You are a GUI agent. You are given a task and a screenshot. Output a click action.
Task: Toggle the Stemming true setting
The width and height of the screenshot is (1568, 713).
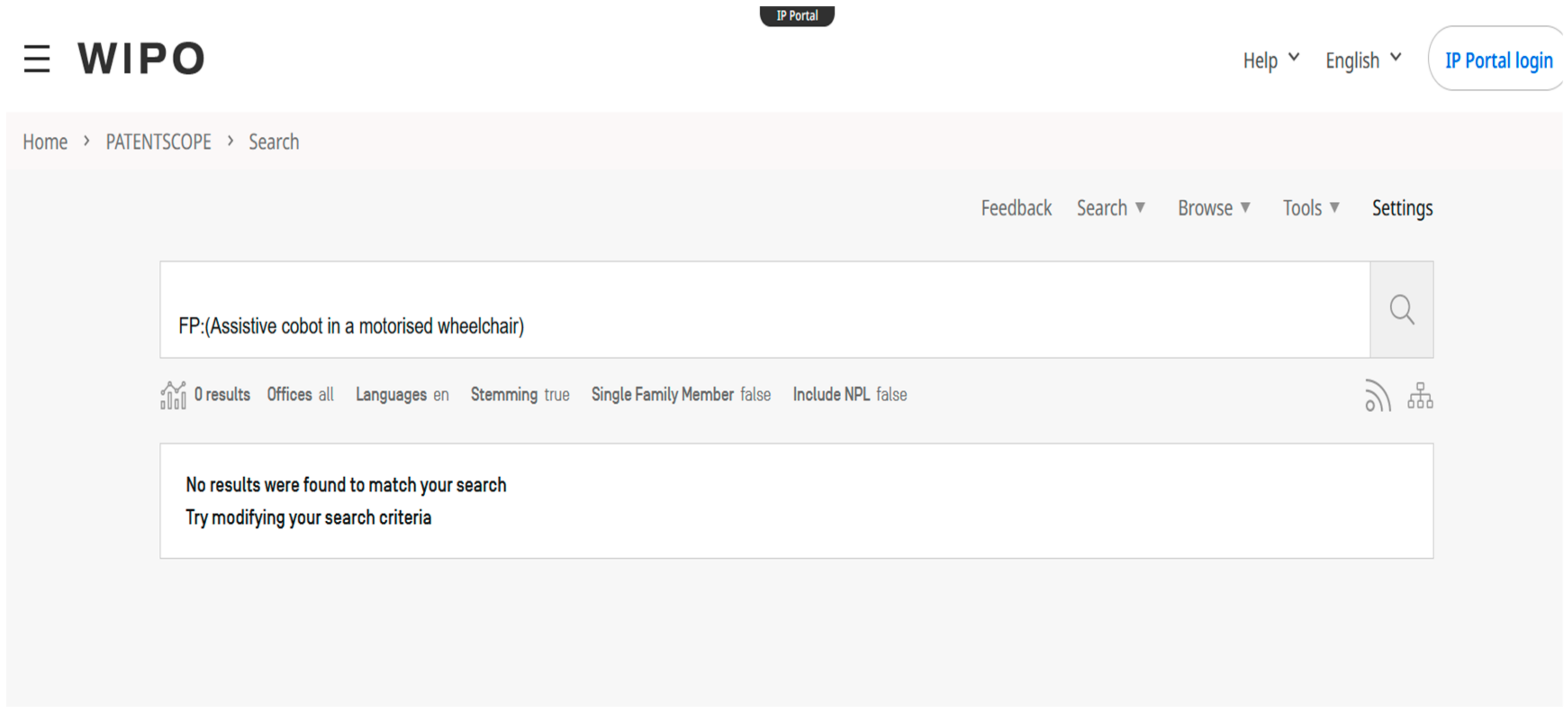519,395
